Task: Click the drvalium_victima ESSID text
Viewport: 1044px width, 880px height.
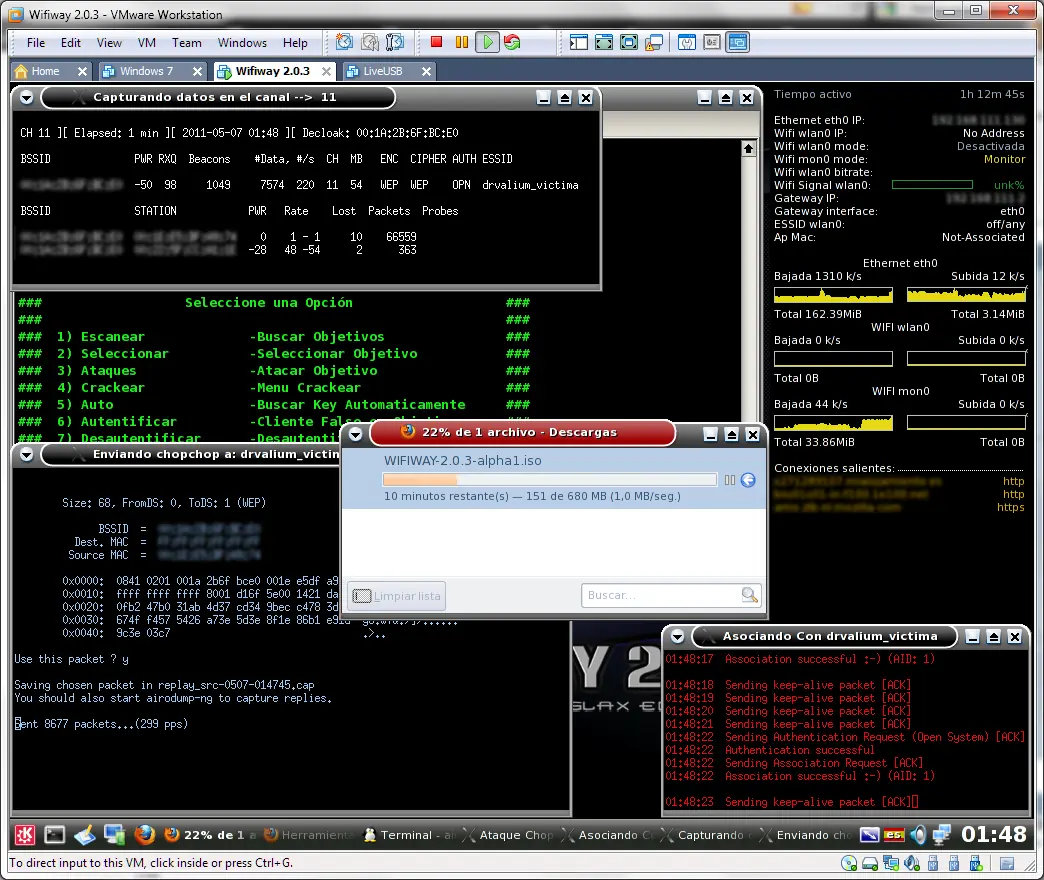Action: click(530, 185)
